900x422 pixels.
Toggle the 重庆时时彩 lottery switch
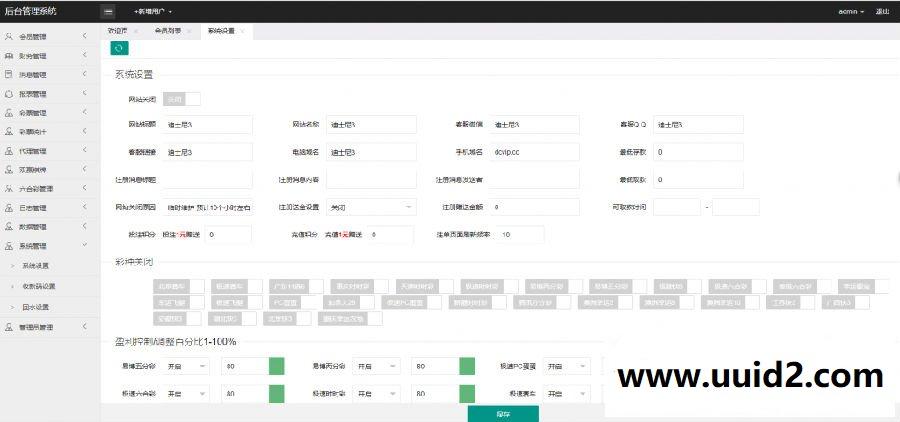tap(359, 286)
